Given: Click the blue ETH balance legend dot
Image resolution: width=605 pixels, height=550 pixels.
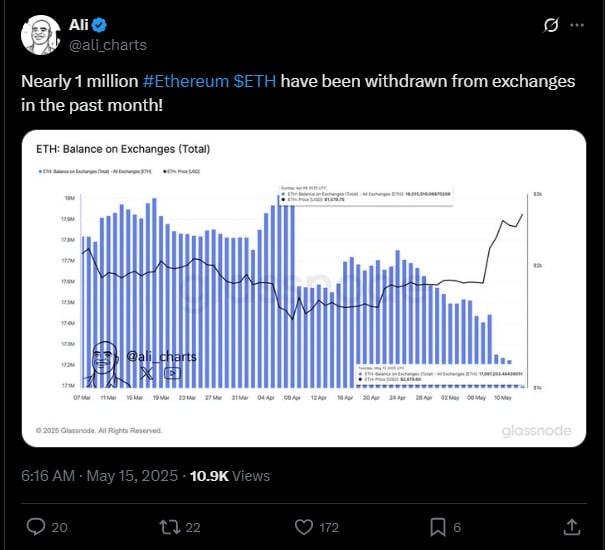Looking at the screenshot, I should tap(40, 171).
